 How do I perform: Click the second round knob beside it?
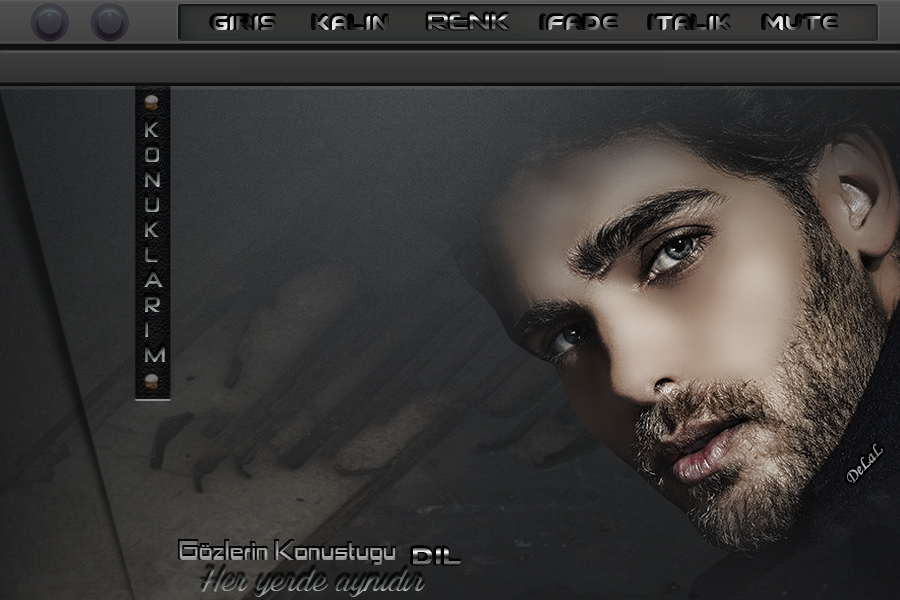109,22
